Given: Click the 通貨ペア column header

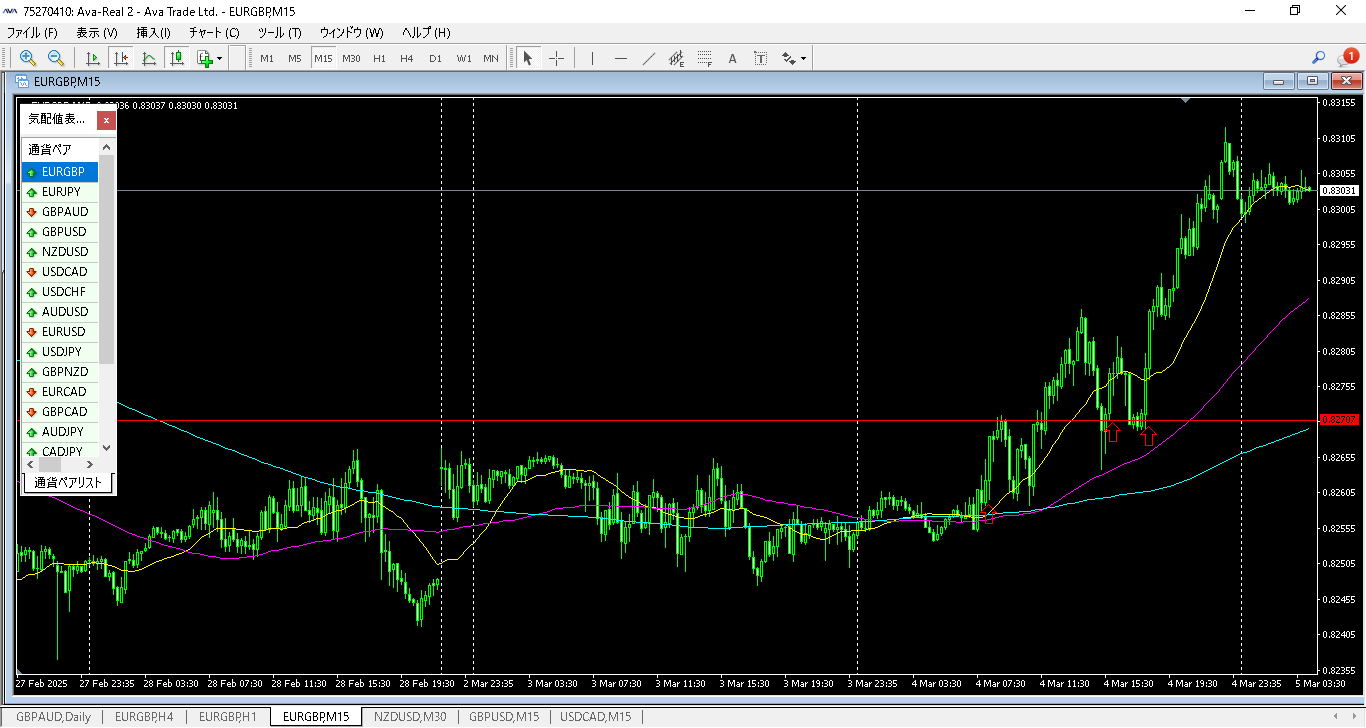Looking at the screenshot, I should click(60, 149).
